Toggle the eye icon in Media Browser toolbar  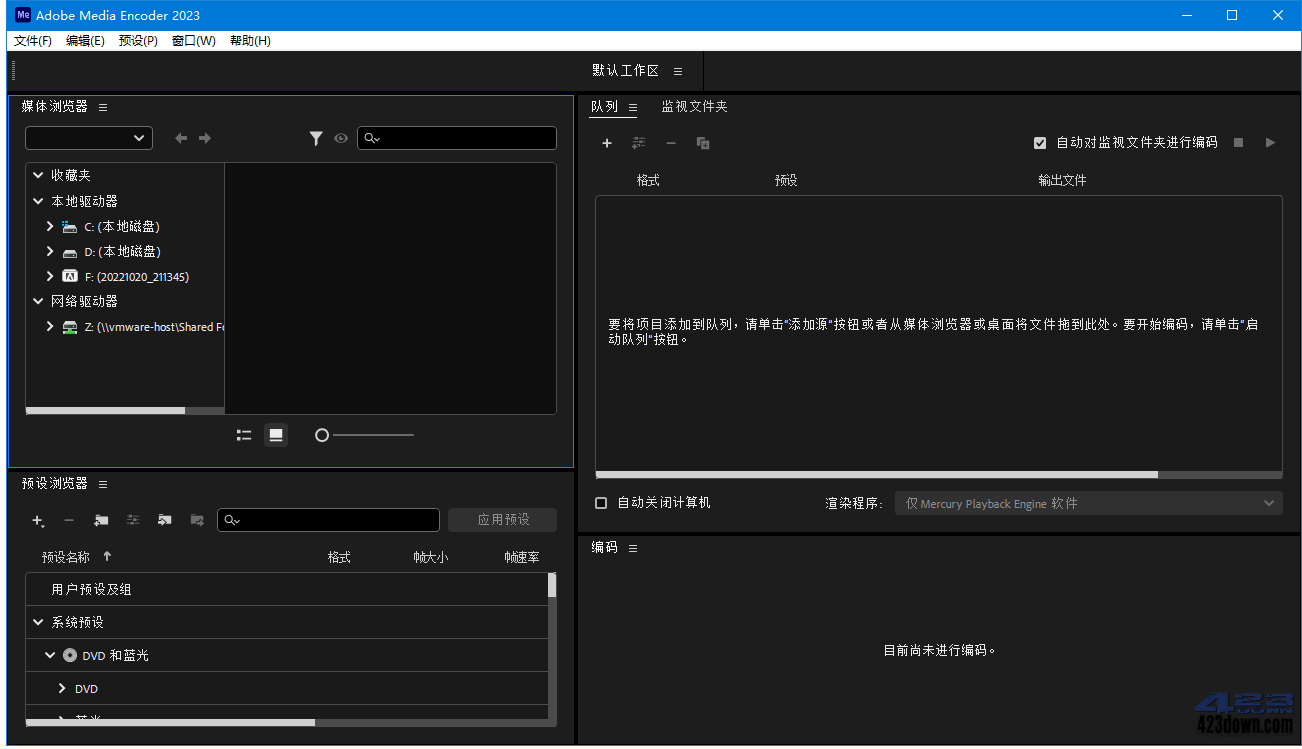coord(341,138)
